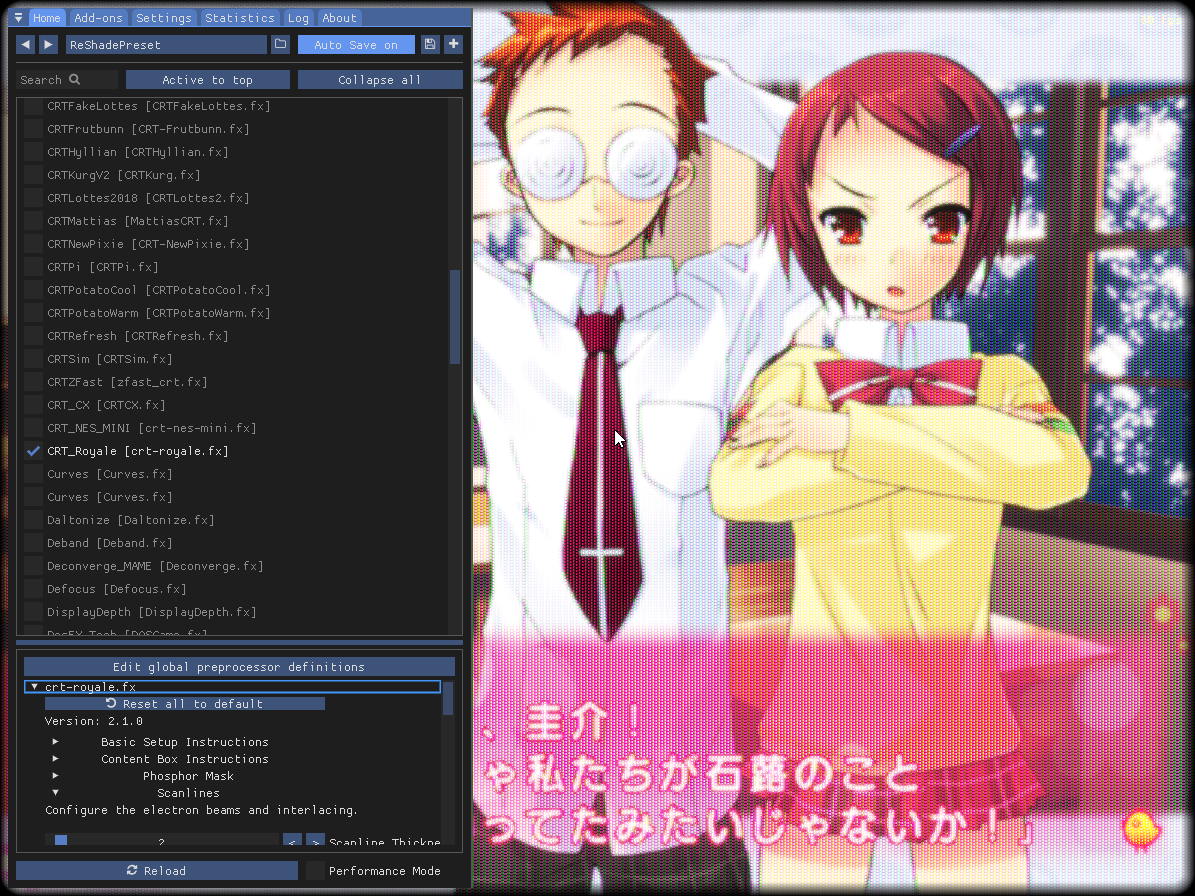This screenshot has height=896, width=1195.
Task: Open the Statistics tab
Action: (240, 18)
